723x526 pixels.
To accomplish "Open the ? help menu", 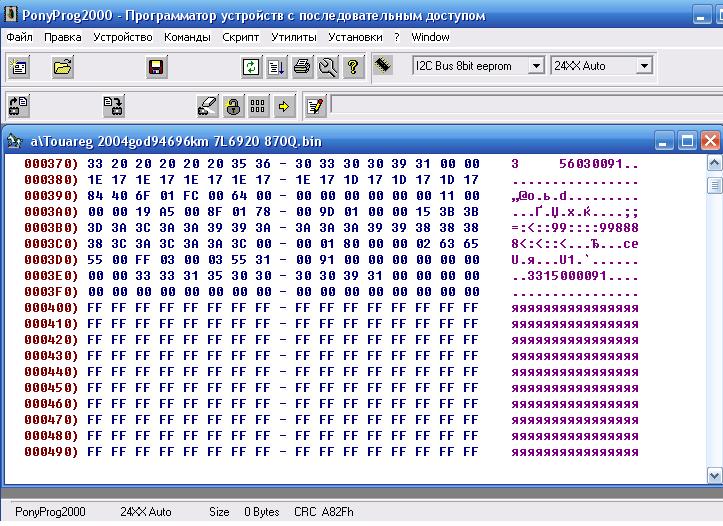I will 397,37.
